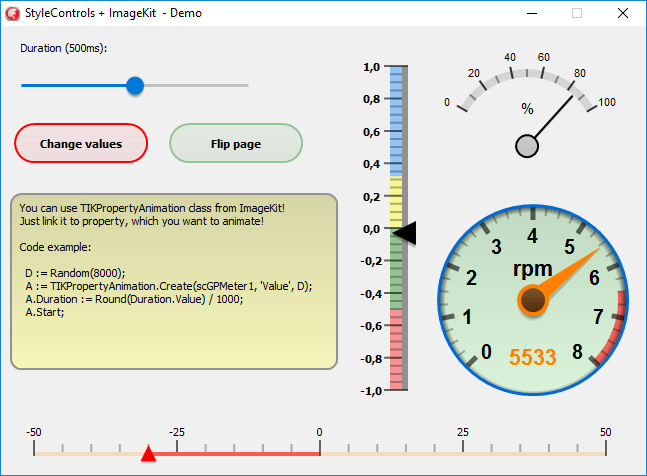Click the Duration (500ms) label
647x476 pixels.
tap(64, 48)
